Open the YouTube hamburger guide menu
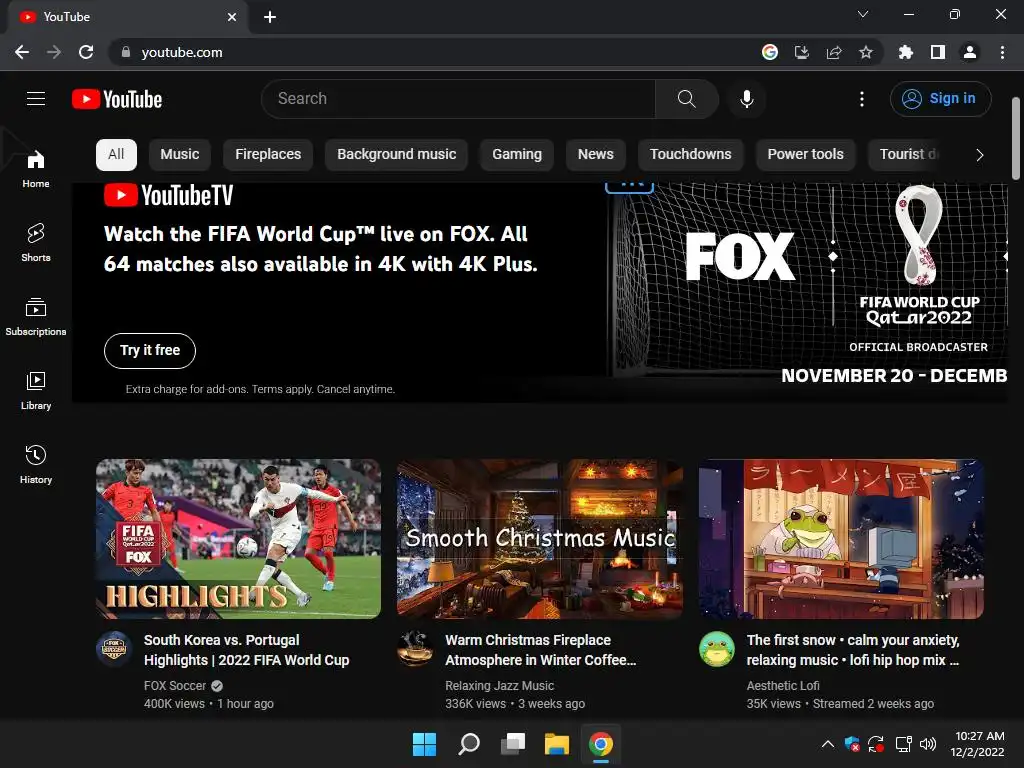The height and width of the screenshot is (768, 1024). click(36, 99)
